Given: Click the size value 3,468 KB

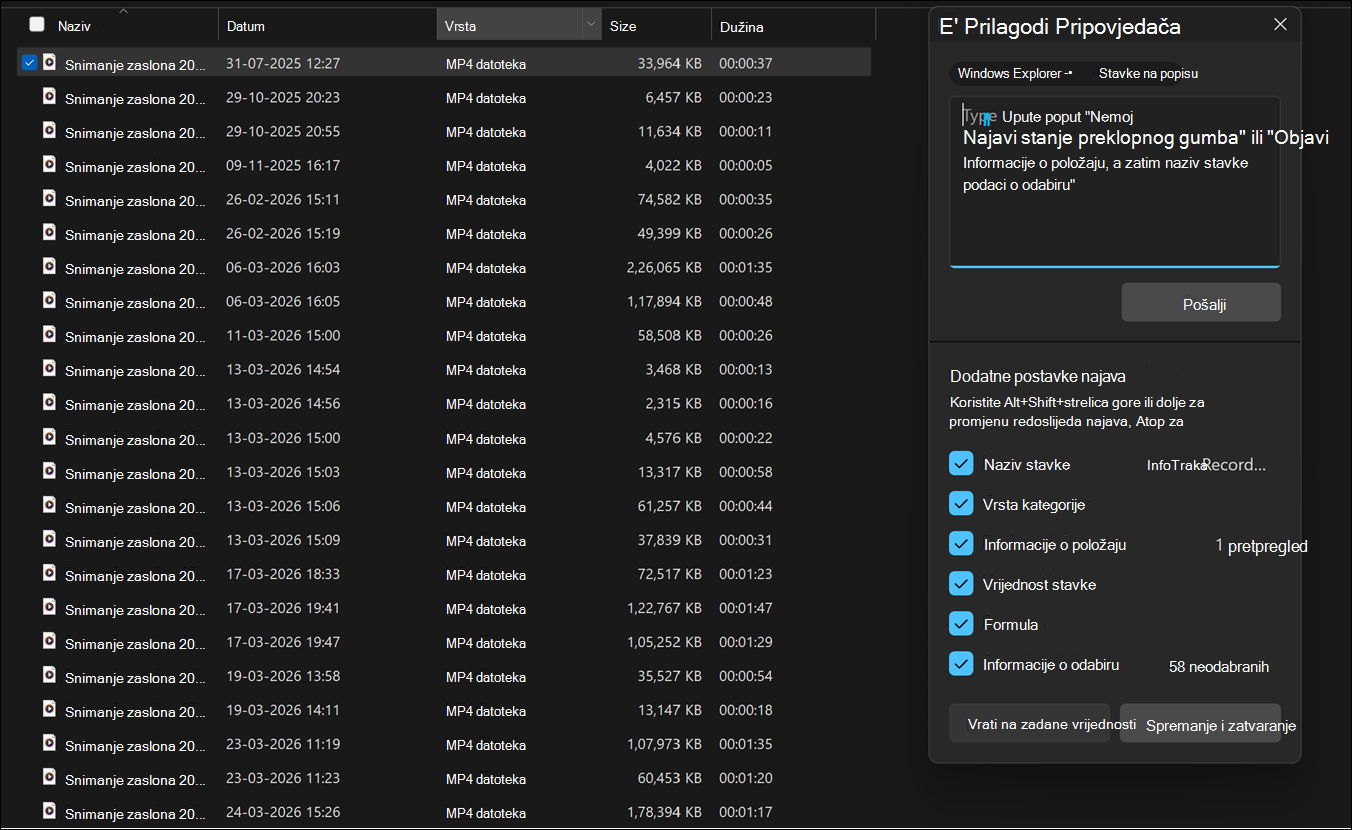Looking at the screenshot, I should point(673,370).
